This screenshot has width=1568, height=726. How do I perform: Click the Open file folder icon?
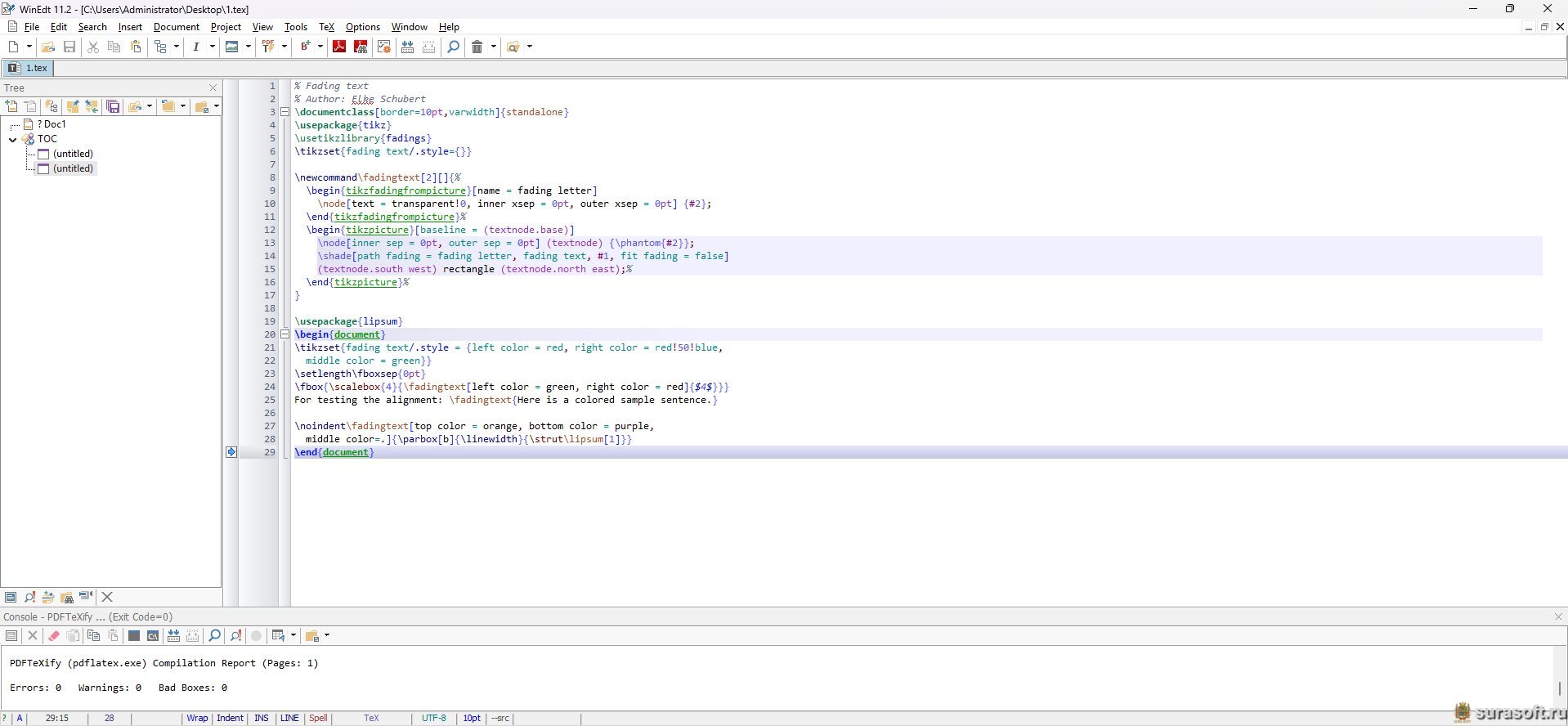coord(48,47)
